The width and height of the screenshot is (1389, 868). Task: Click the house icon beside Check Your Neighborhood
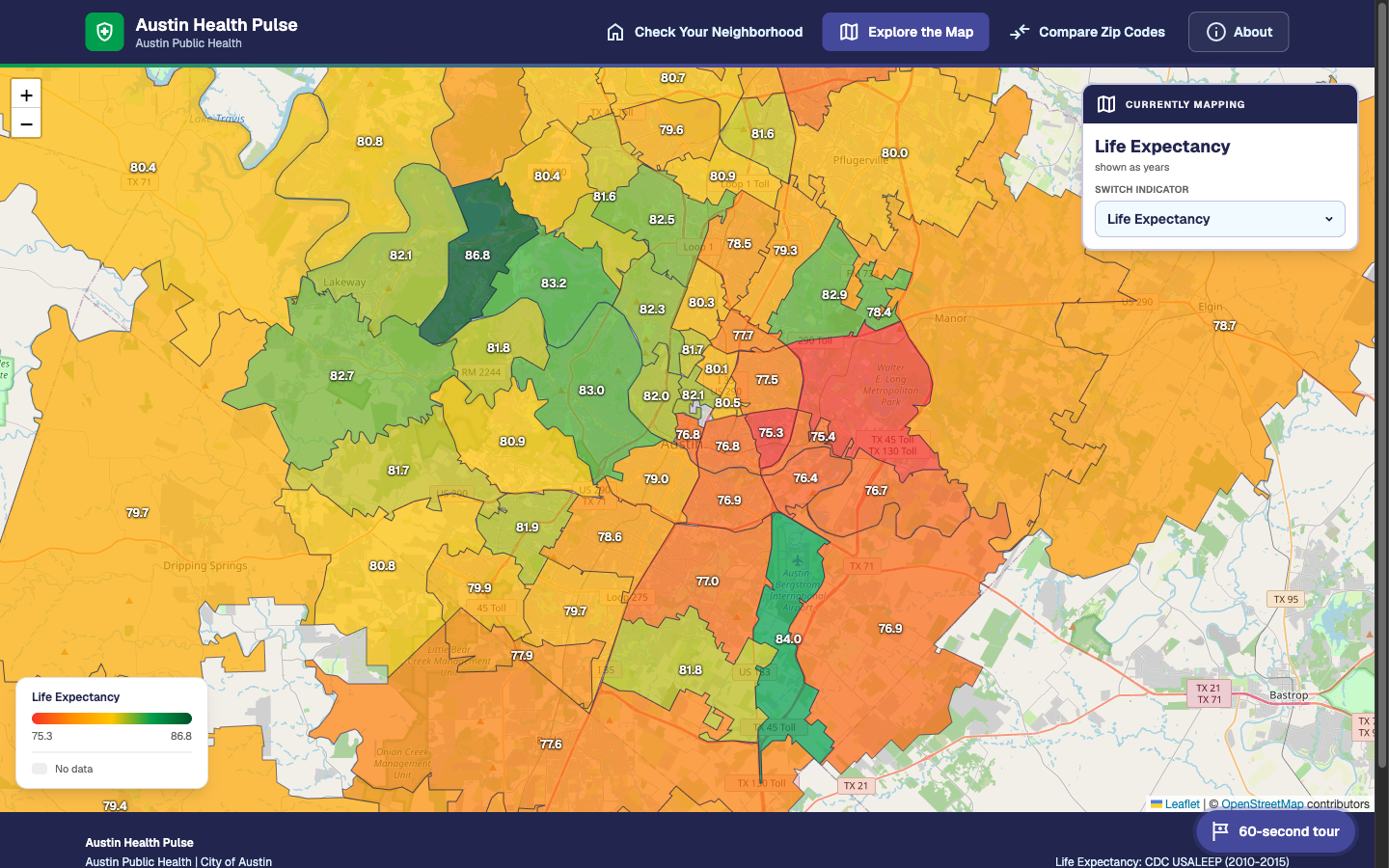tap(615, 32)
